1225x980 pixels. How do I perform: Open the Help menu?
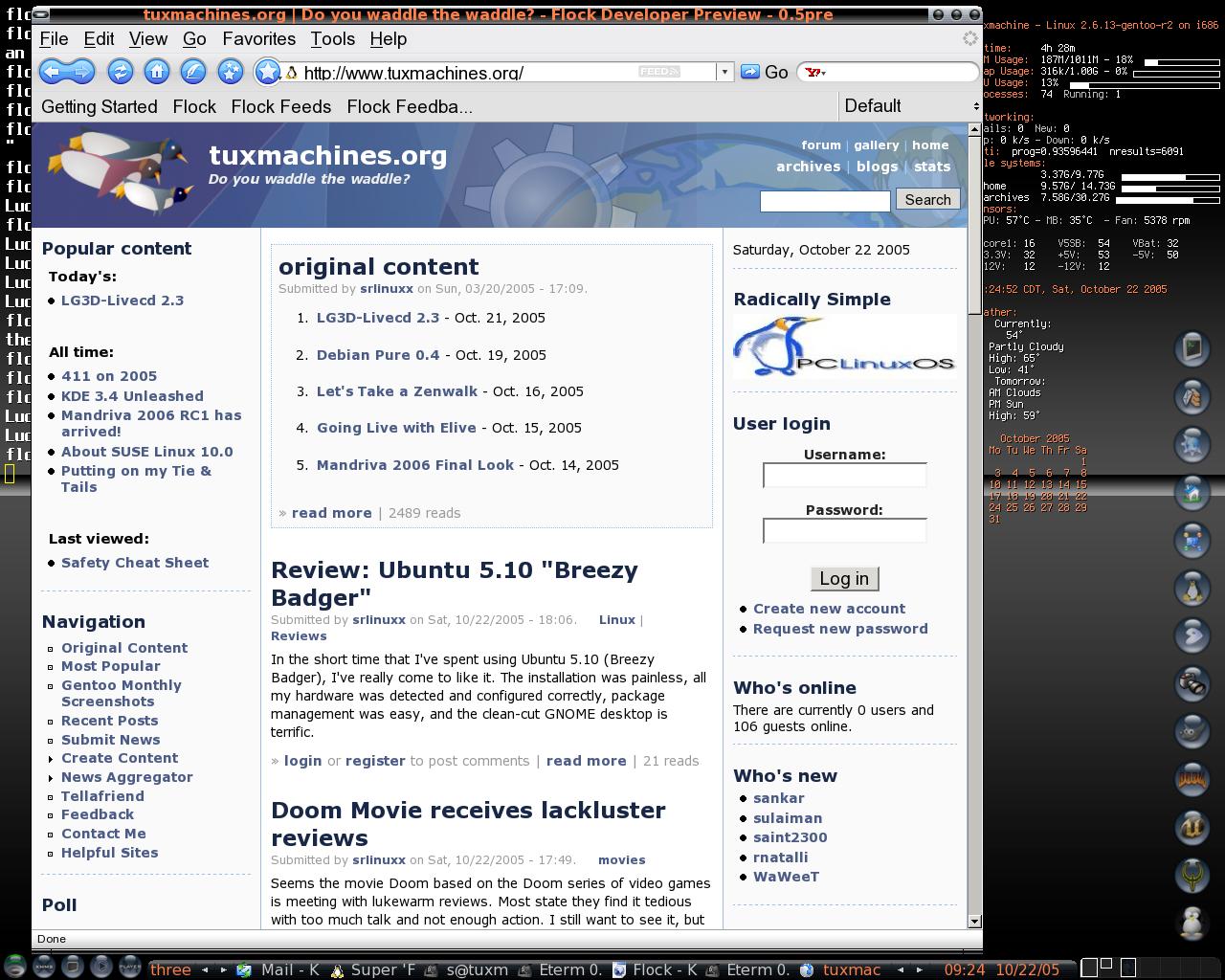click(388, 39)
